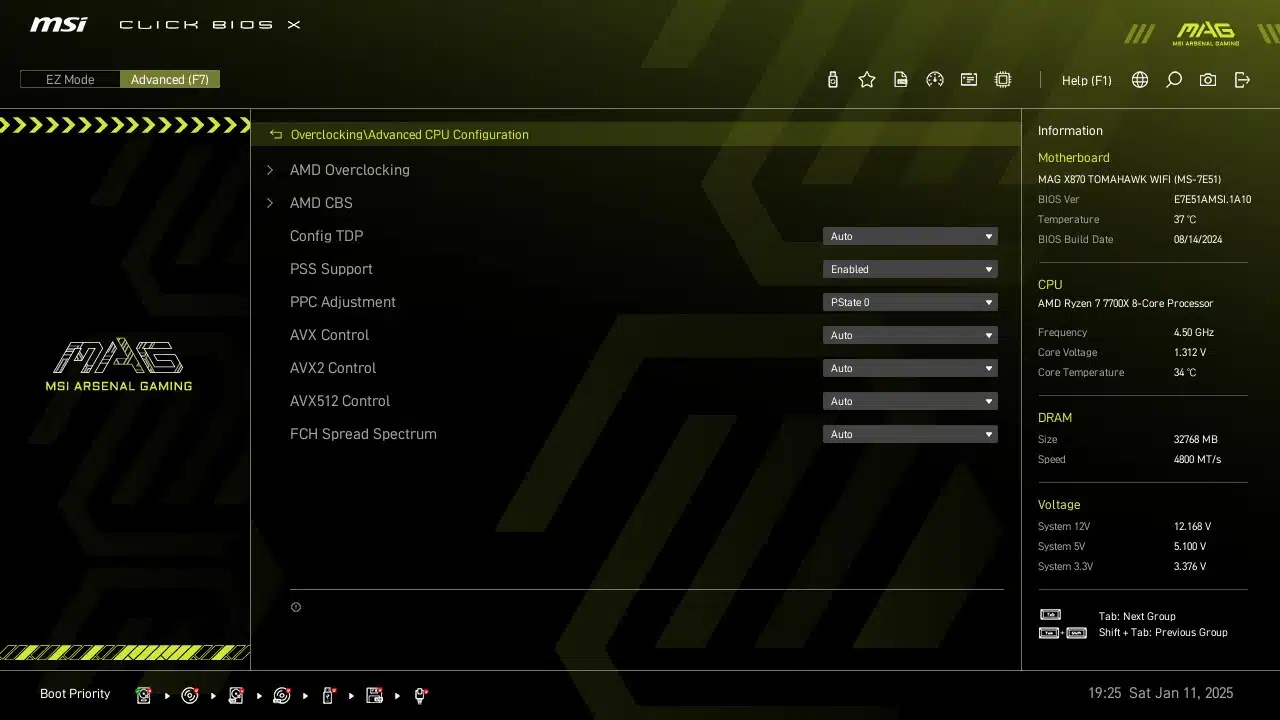Click the AVX512 Control setting label
Image resolution: width=1280 pixels, height=720 pixels.
(340, 401)
